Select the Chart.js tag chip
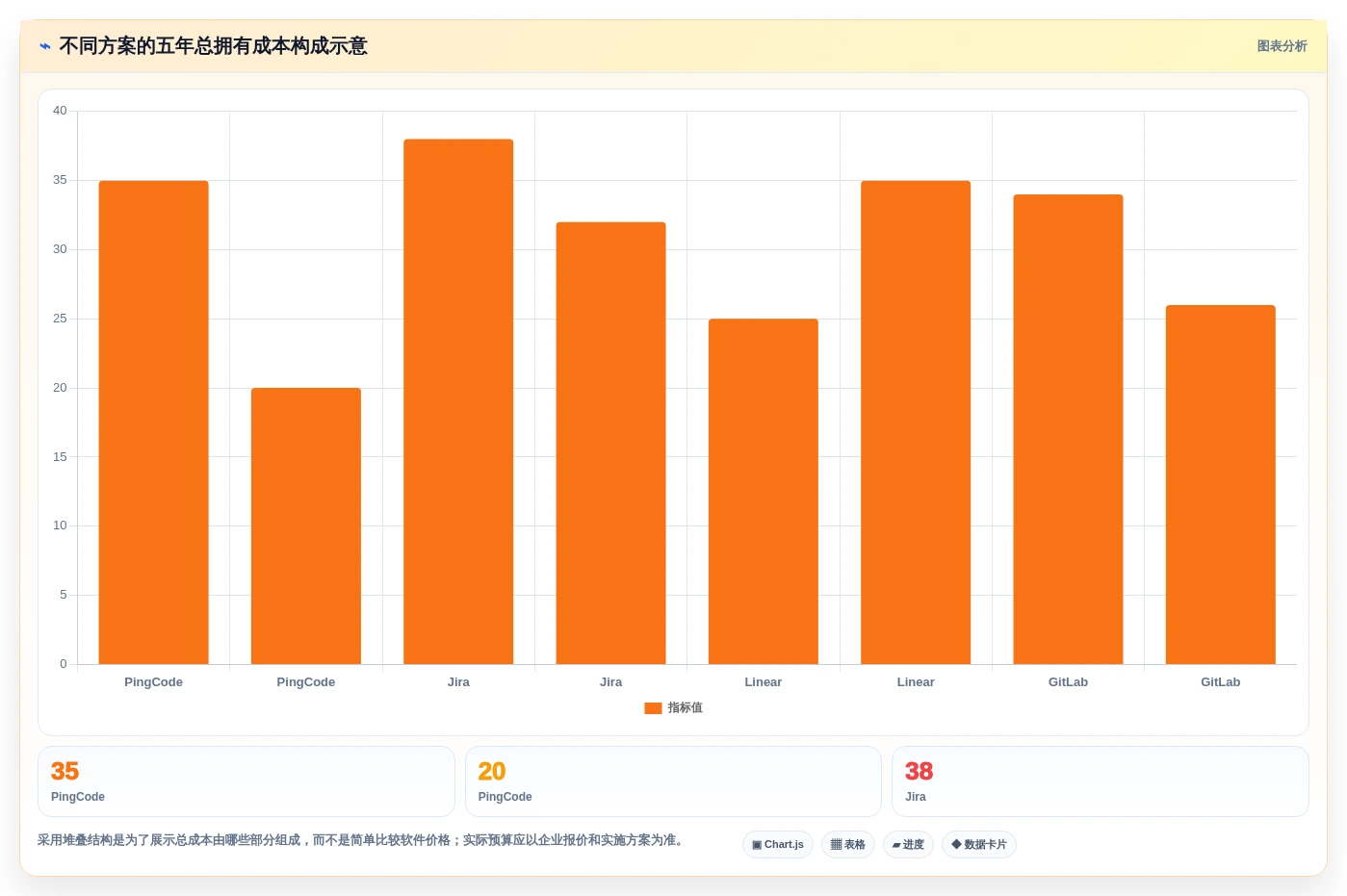The image size is (1347, 896). coord(778,845)
